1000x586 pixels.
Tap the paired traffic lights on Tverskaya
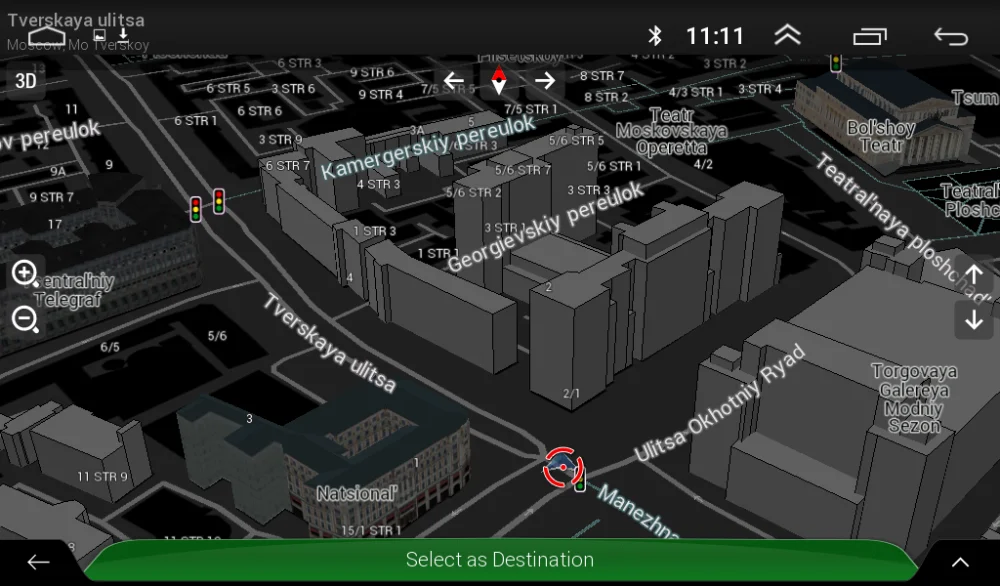[207, 205]
